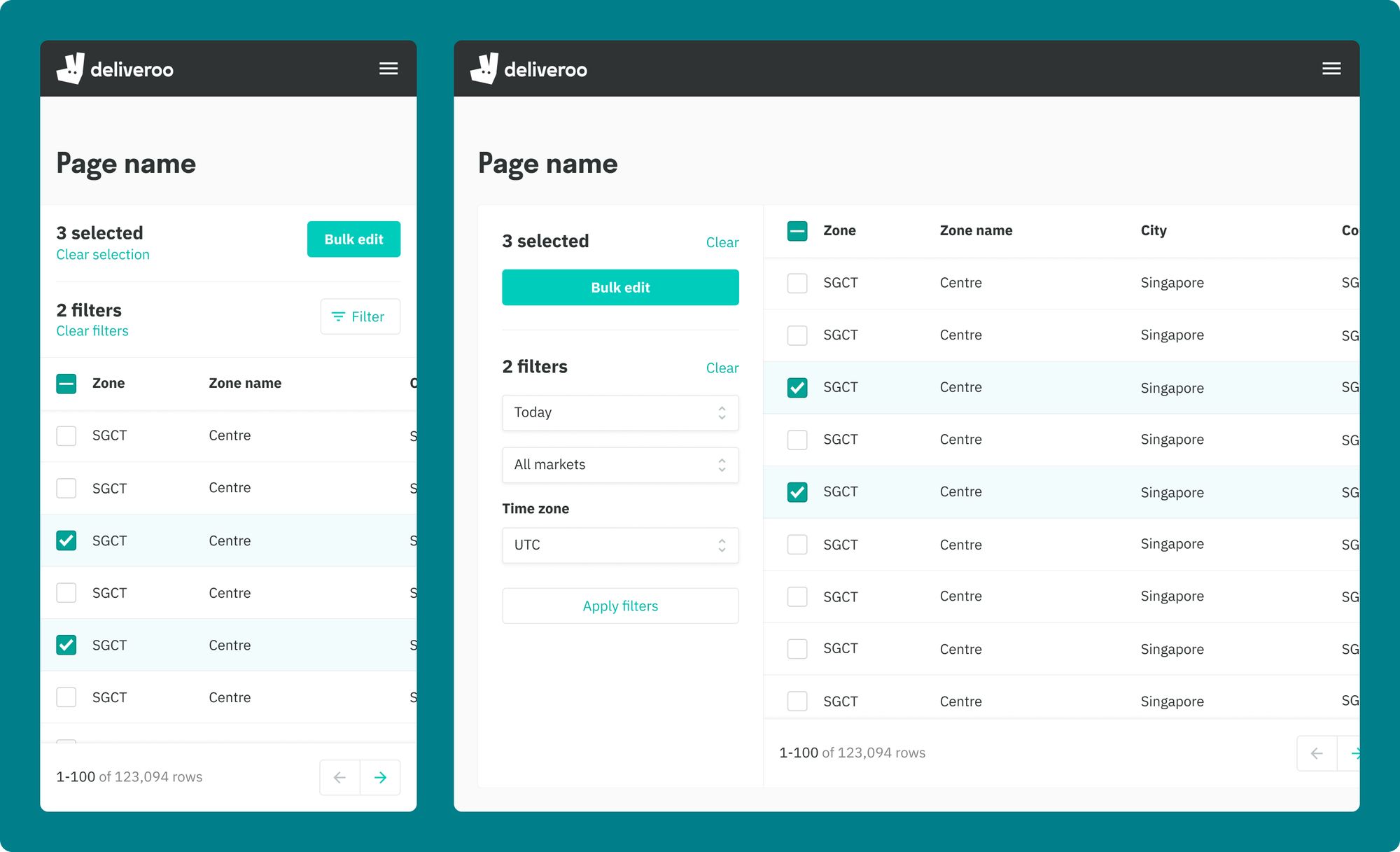Toggle select-all checkbox in mobile table header
Viewport: 1400px width, 852px height.
pos(66,383)
